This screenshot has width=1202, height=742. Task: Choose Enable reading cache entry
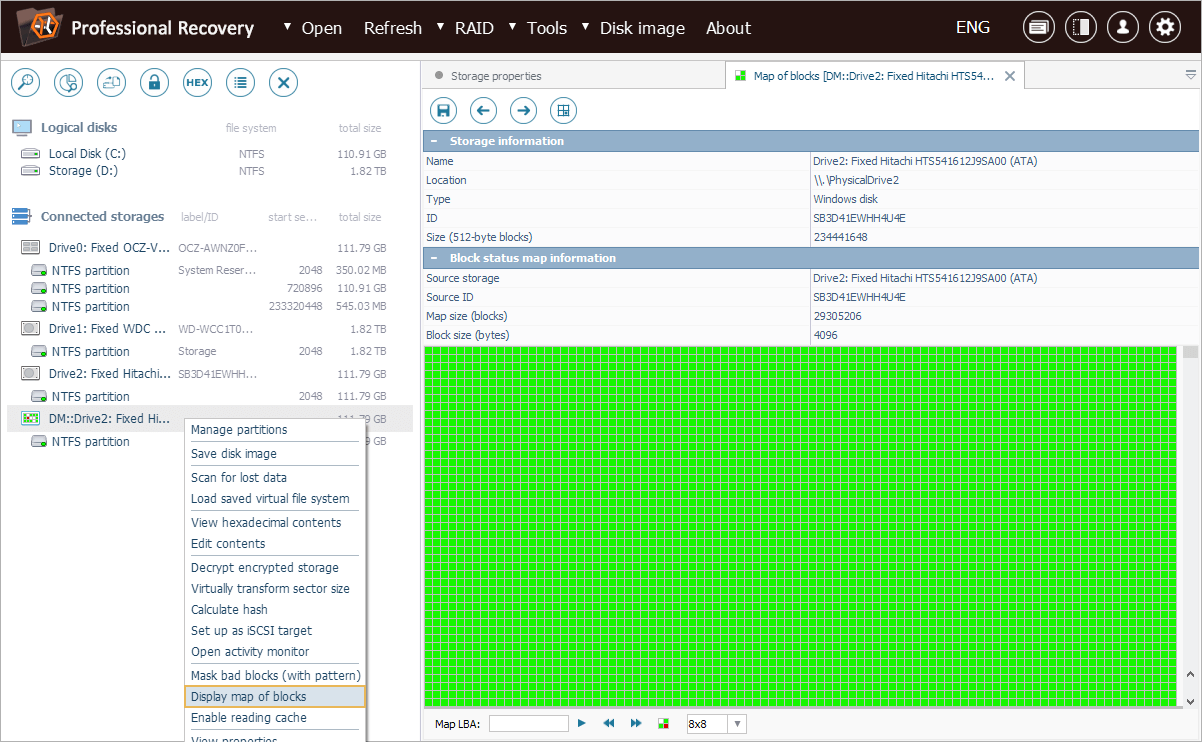276,718
